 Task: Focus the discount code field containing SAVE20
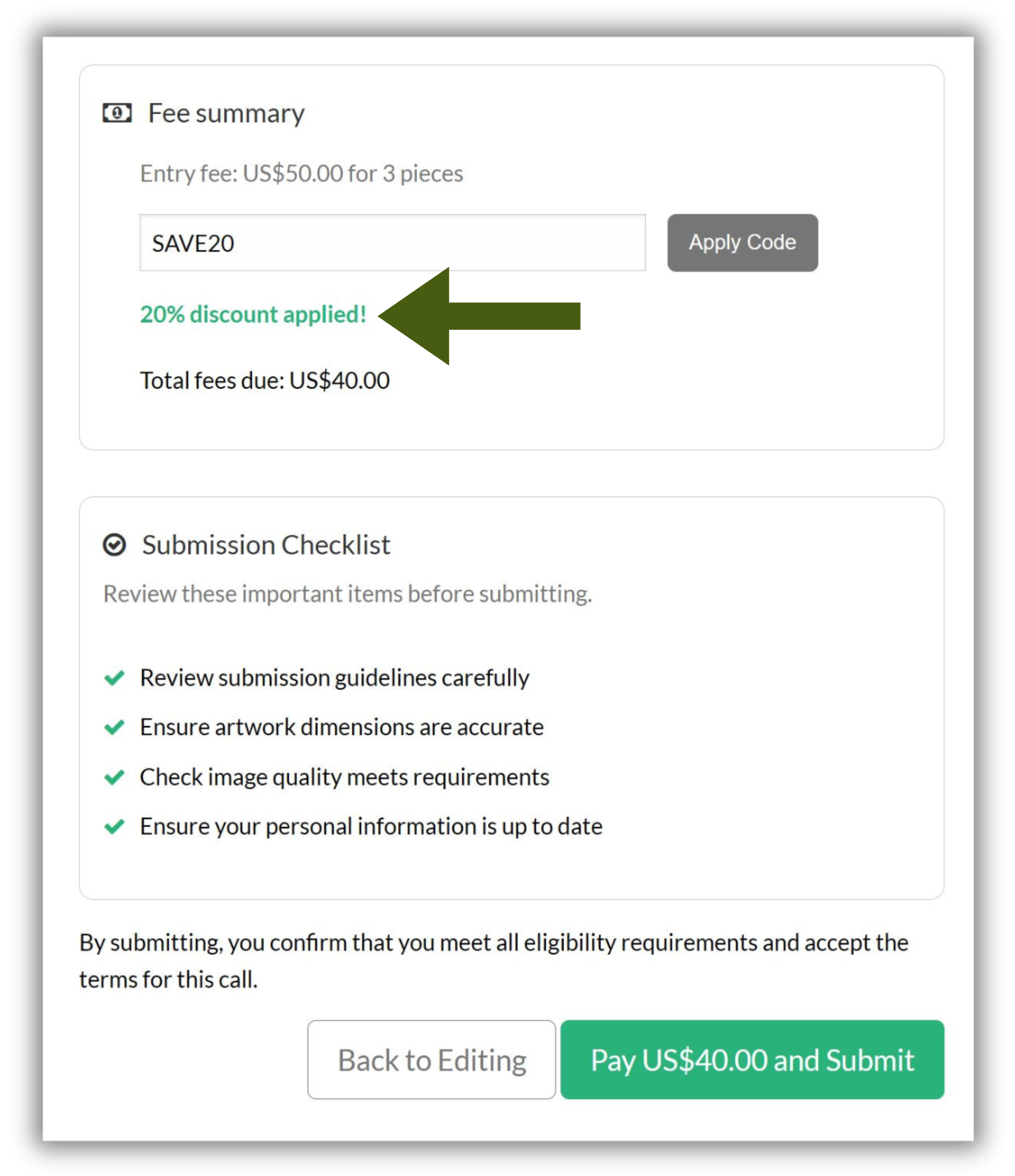pyautogui.click(x=393, y=242)
